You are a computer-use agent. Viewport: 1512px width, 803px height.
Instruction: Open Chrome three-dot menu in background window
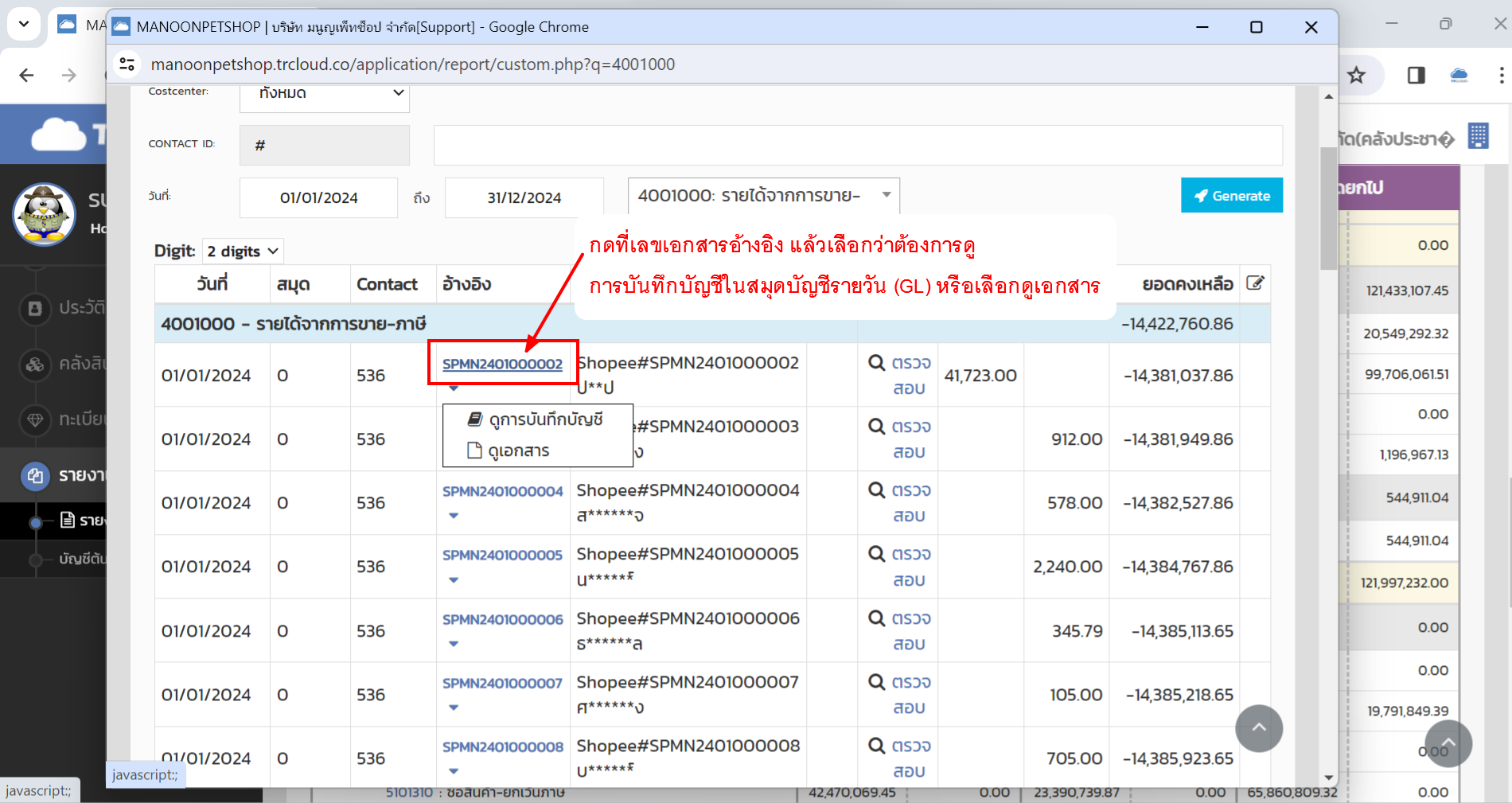pyautogui.click(x=1501, y=76)
